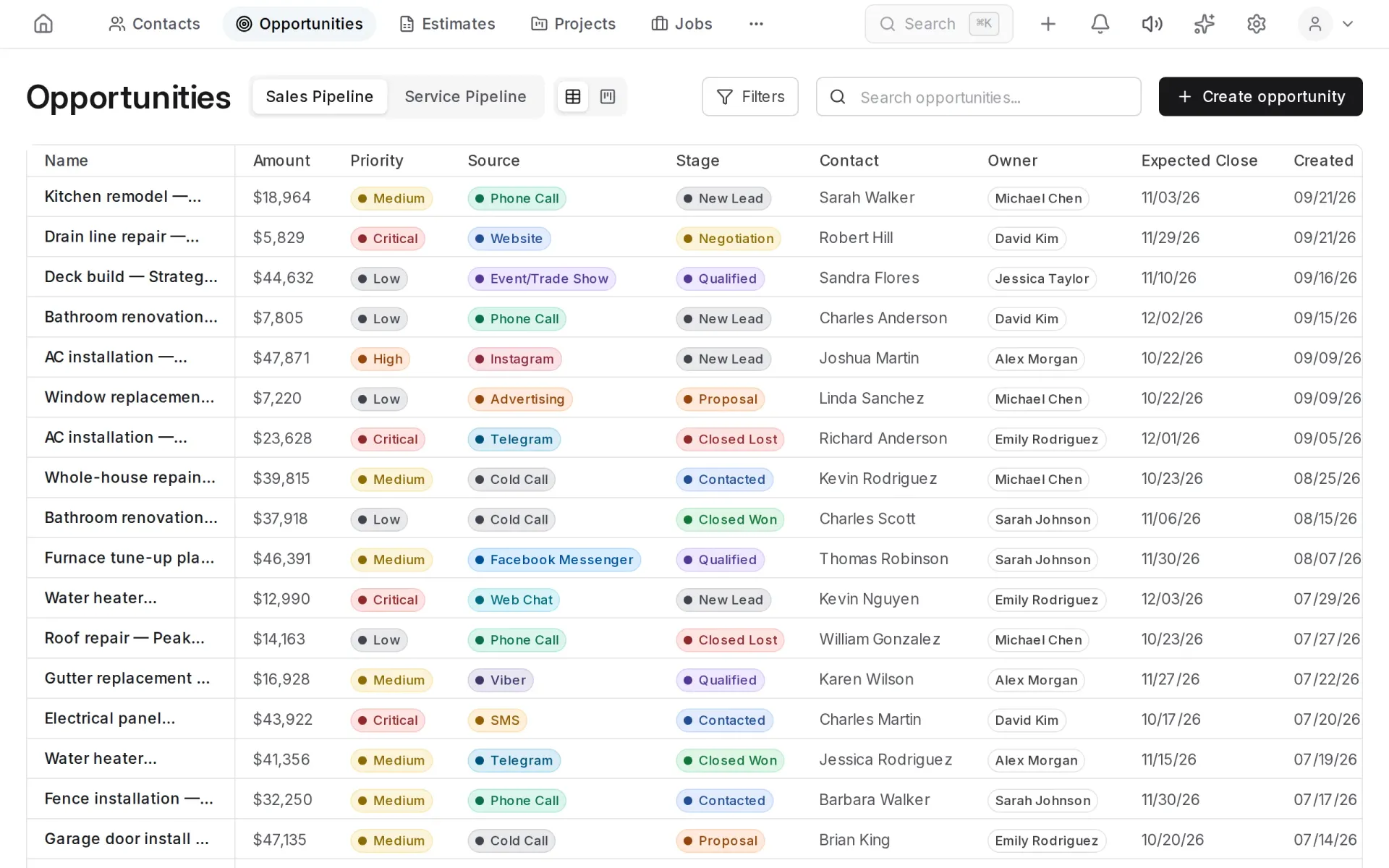Click the Web Chat source badge
Image resolution: width=1389 pixels, height=868 pixels.
(x=514, y=600)
